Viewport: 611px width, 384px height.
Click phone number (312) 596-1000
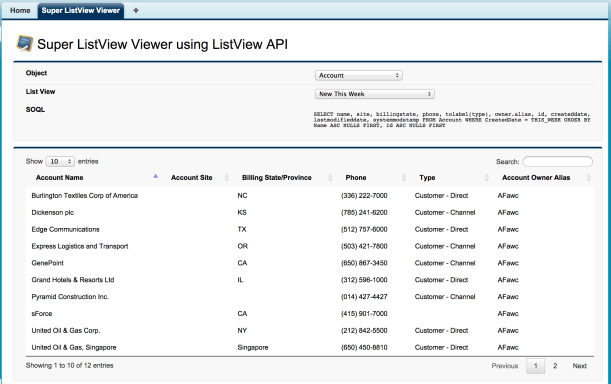pos(364,280)
